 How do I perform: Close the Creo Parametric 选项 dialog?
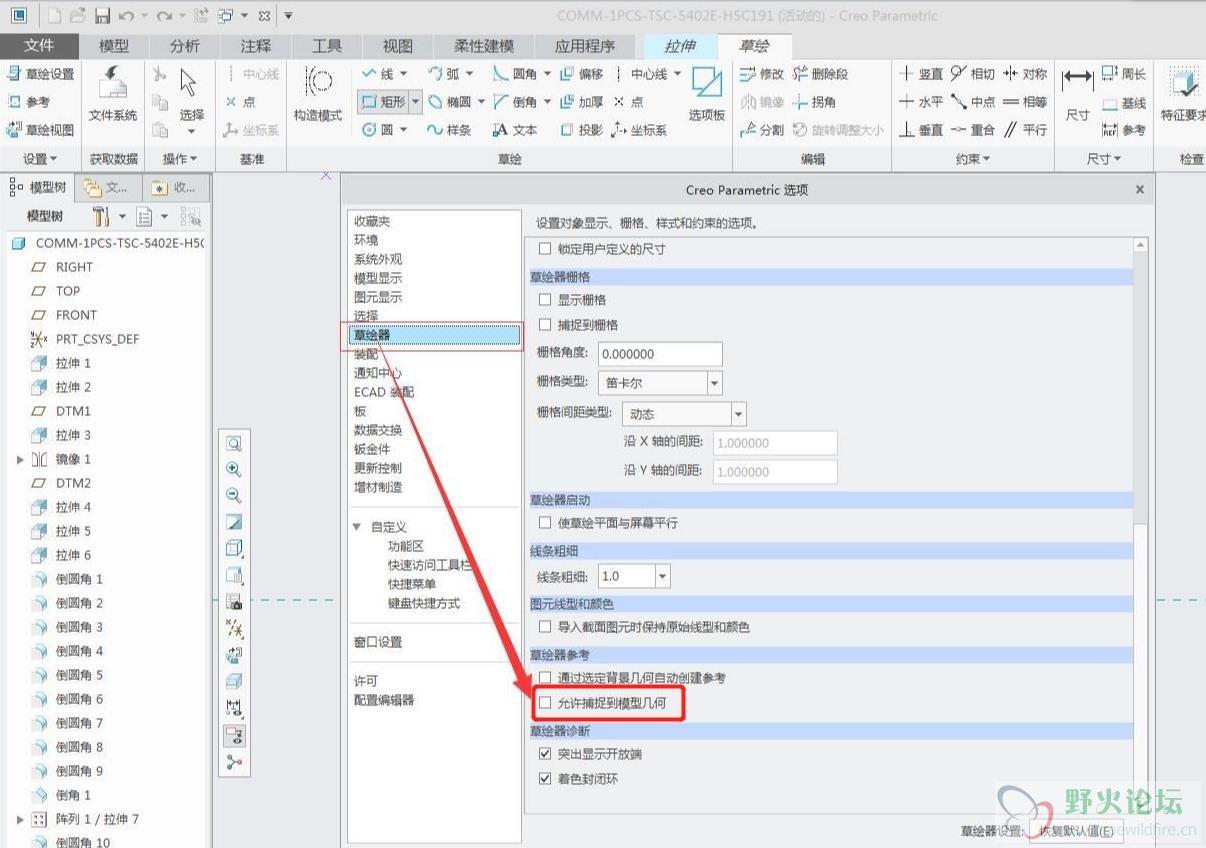tap(1140, 189)
